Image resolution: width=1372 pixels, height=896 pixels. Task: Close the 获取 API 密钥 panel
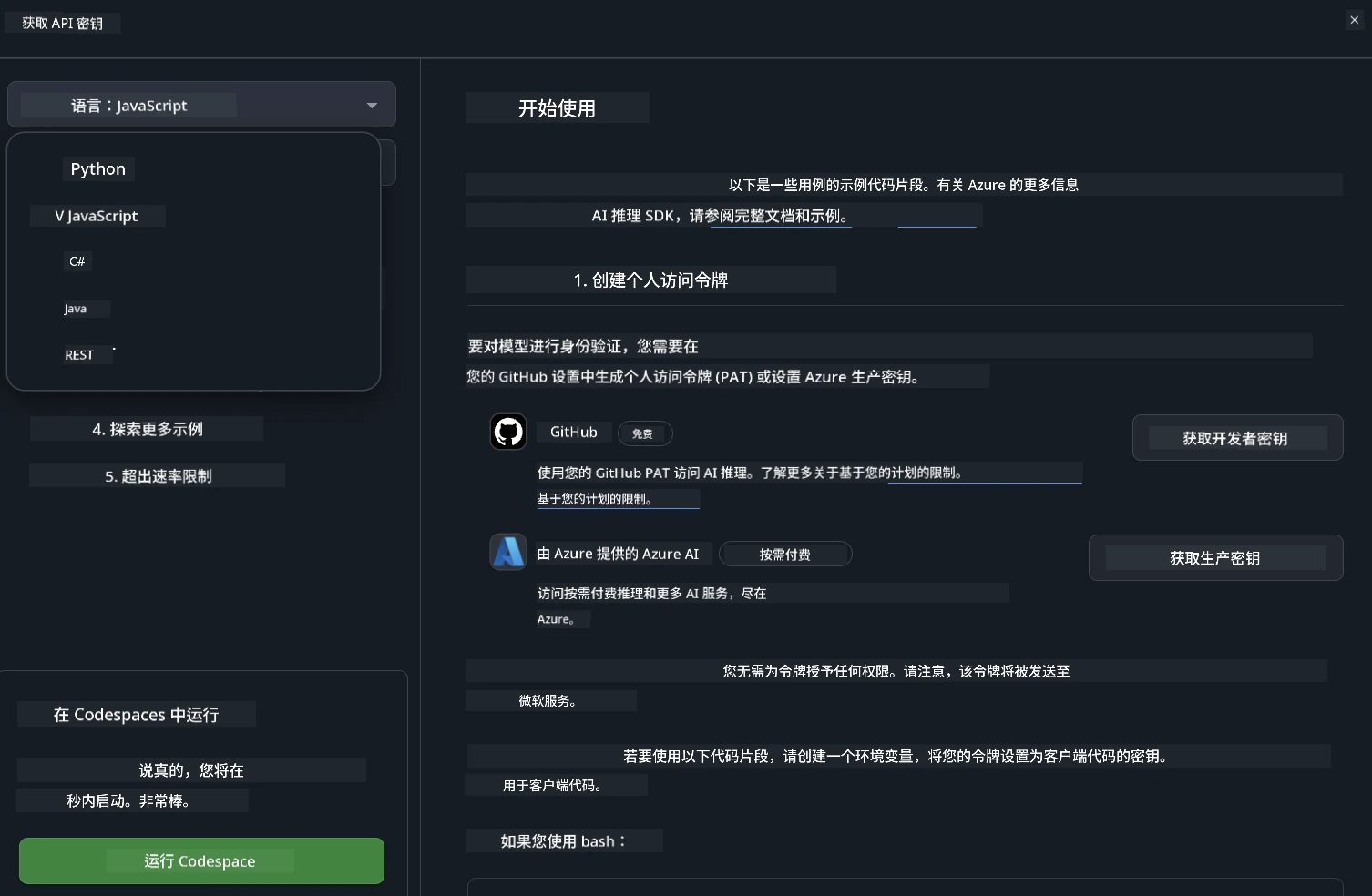1354,20
